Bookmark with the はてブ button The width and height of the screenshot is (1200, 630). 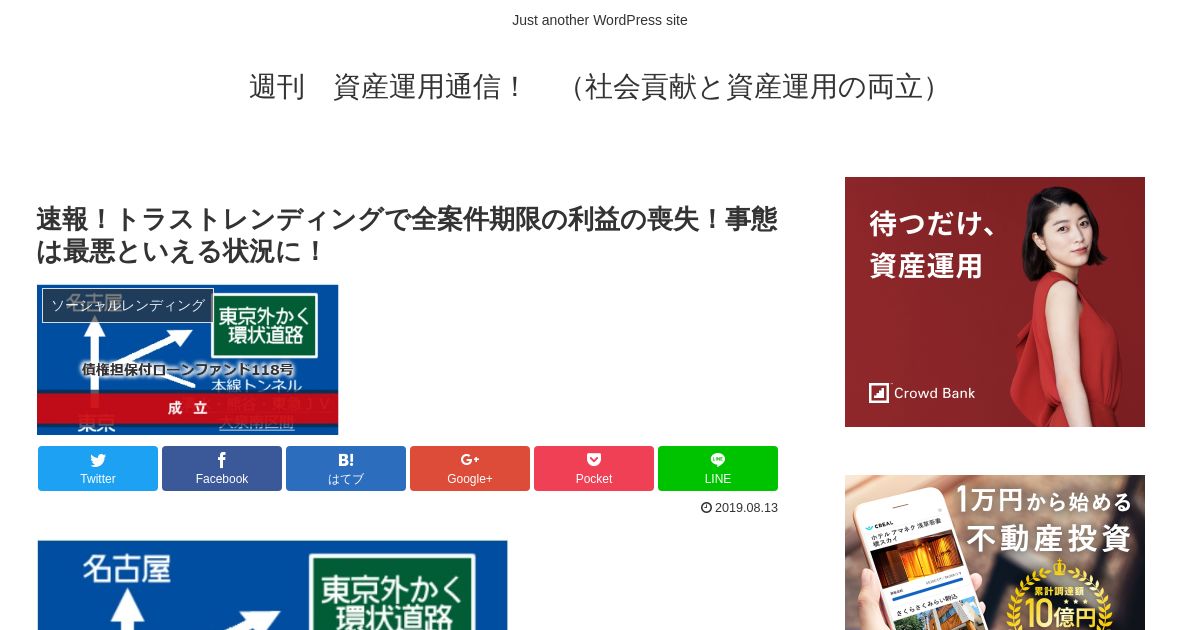(346, 468)
